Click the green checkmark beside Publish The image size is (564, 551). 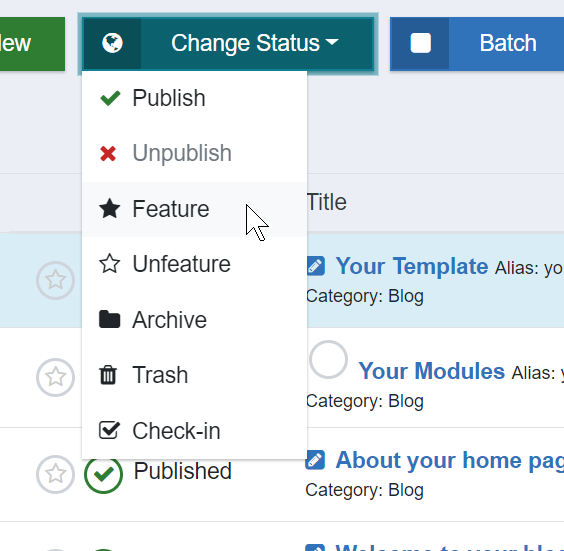tap(110, 98)
